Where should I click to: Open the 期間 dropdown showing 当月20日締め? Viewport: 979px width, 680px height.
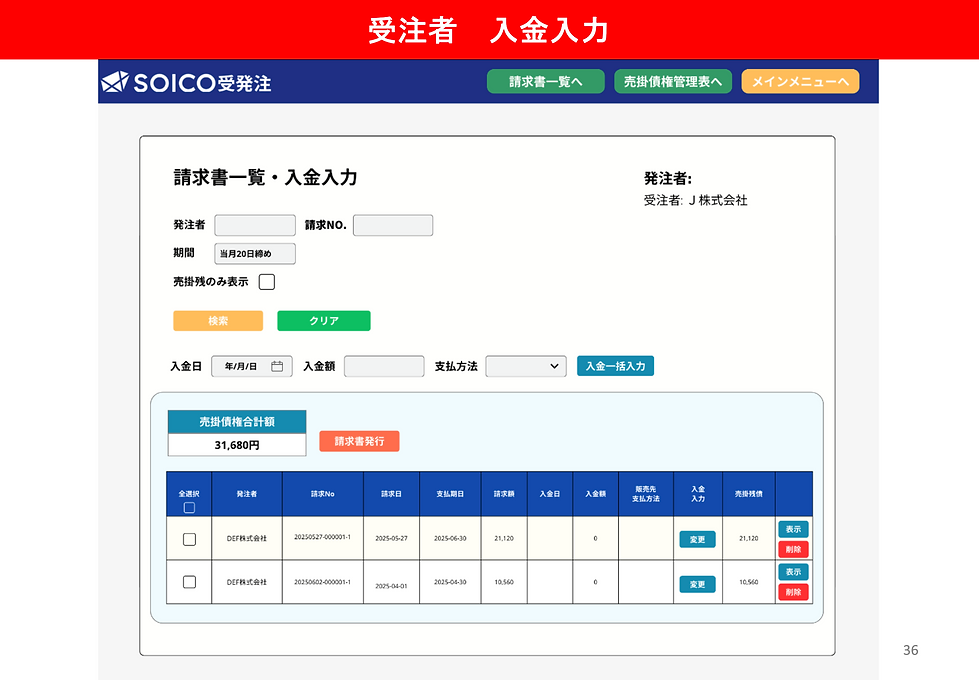pyautogui.click(x=254, y=253)
